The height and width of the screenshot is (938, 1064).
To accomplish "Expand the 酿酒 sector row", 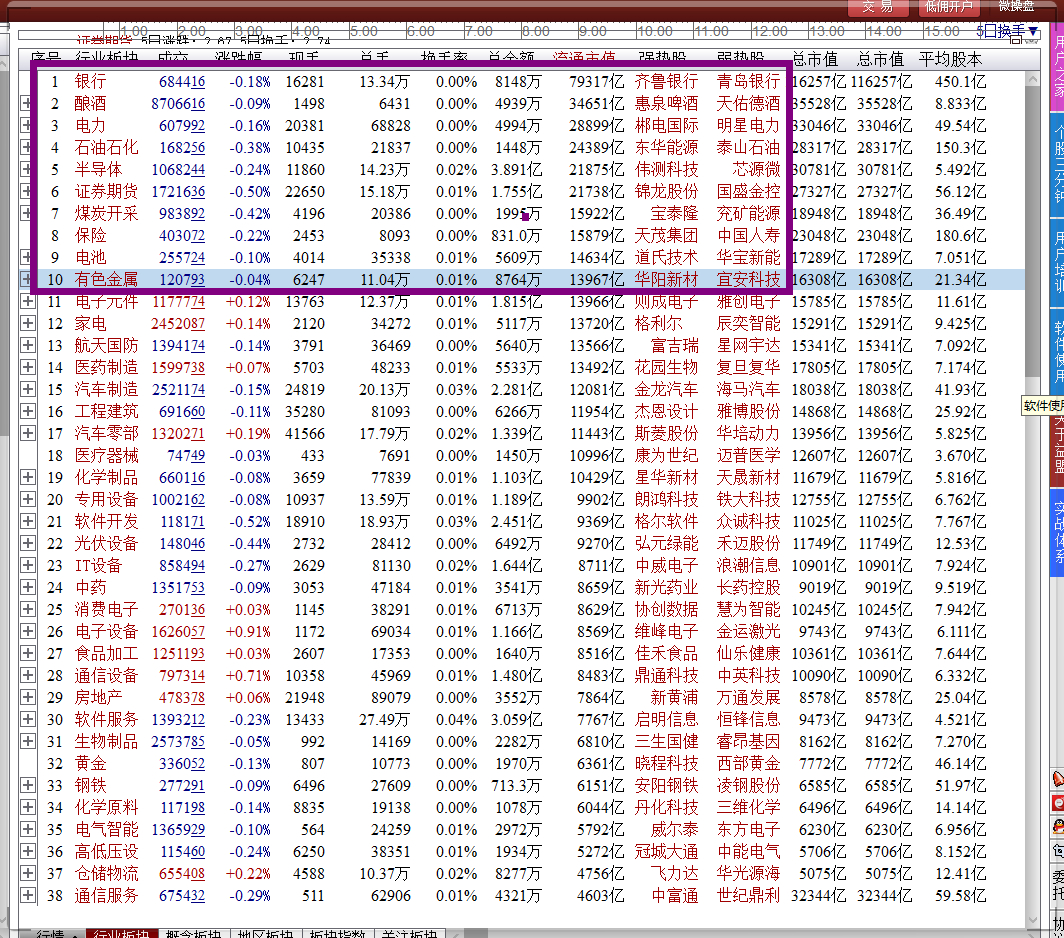I will click(26, 103).
